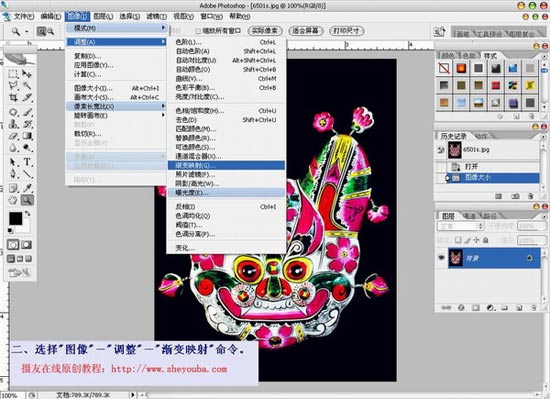Viewport: 550px width, 399px height.
Task: Enable Quick Mask mode button
Action: (x=27, y=244)
